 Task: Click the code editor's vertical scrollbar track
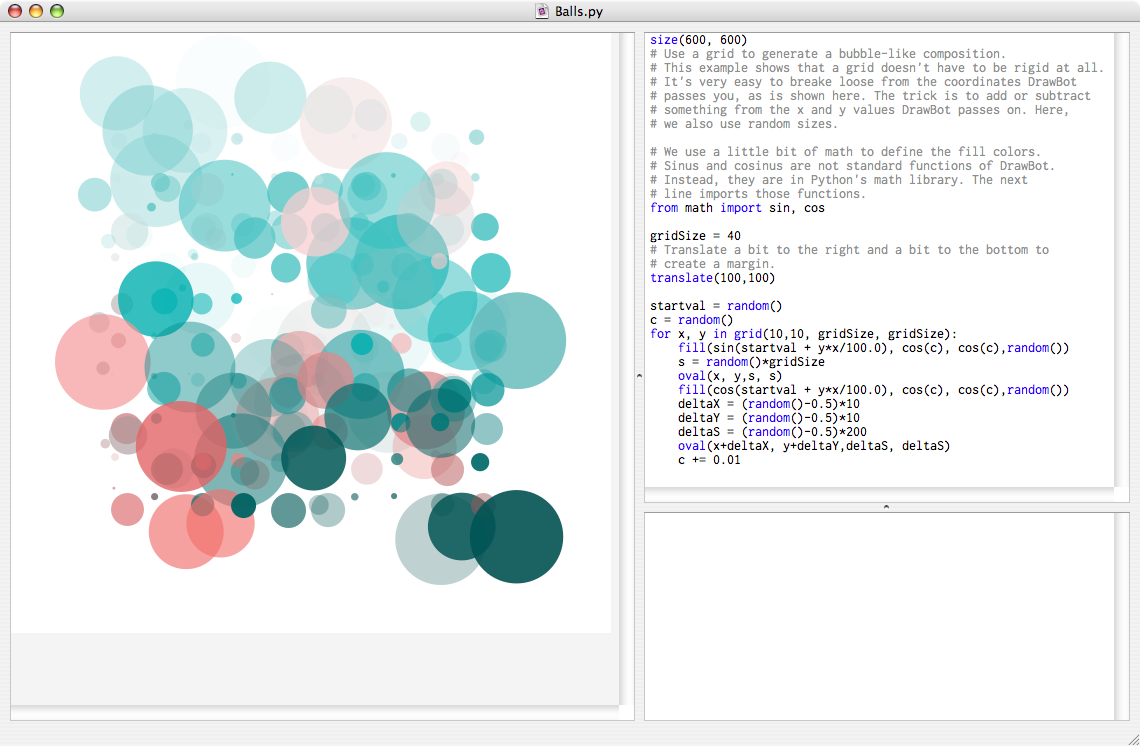[1122, 260]
